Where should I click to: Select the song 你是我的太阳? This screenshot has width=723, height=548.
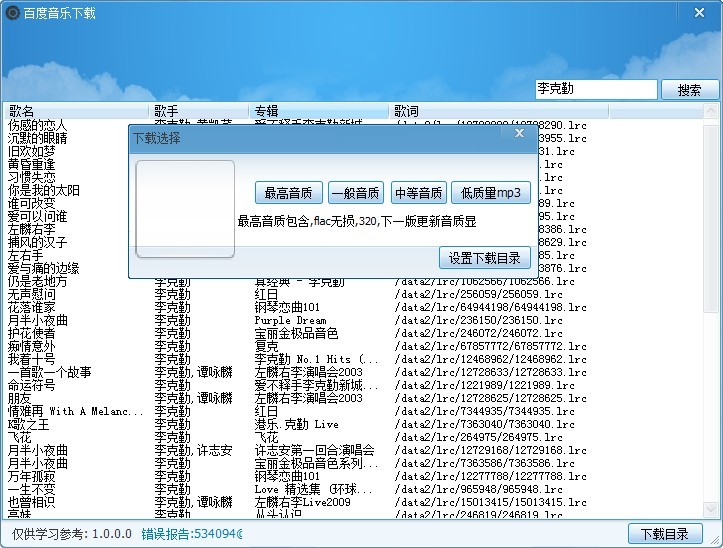pyautogui.click(x=43, y=190)
